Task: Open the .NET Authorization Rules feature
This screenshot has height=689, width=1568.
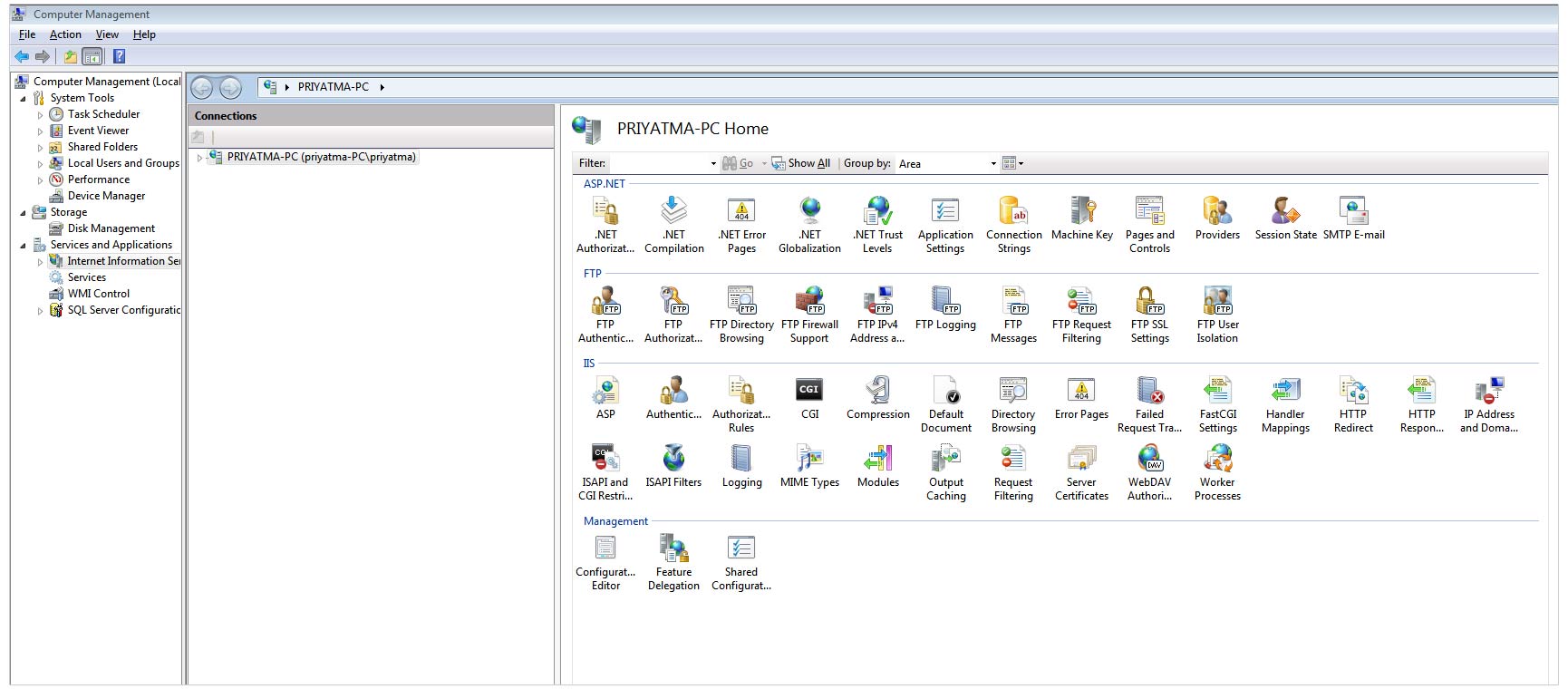Action: 605,224
